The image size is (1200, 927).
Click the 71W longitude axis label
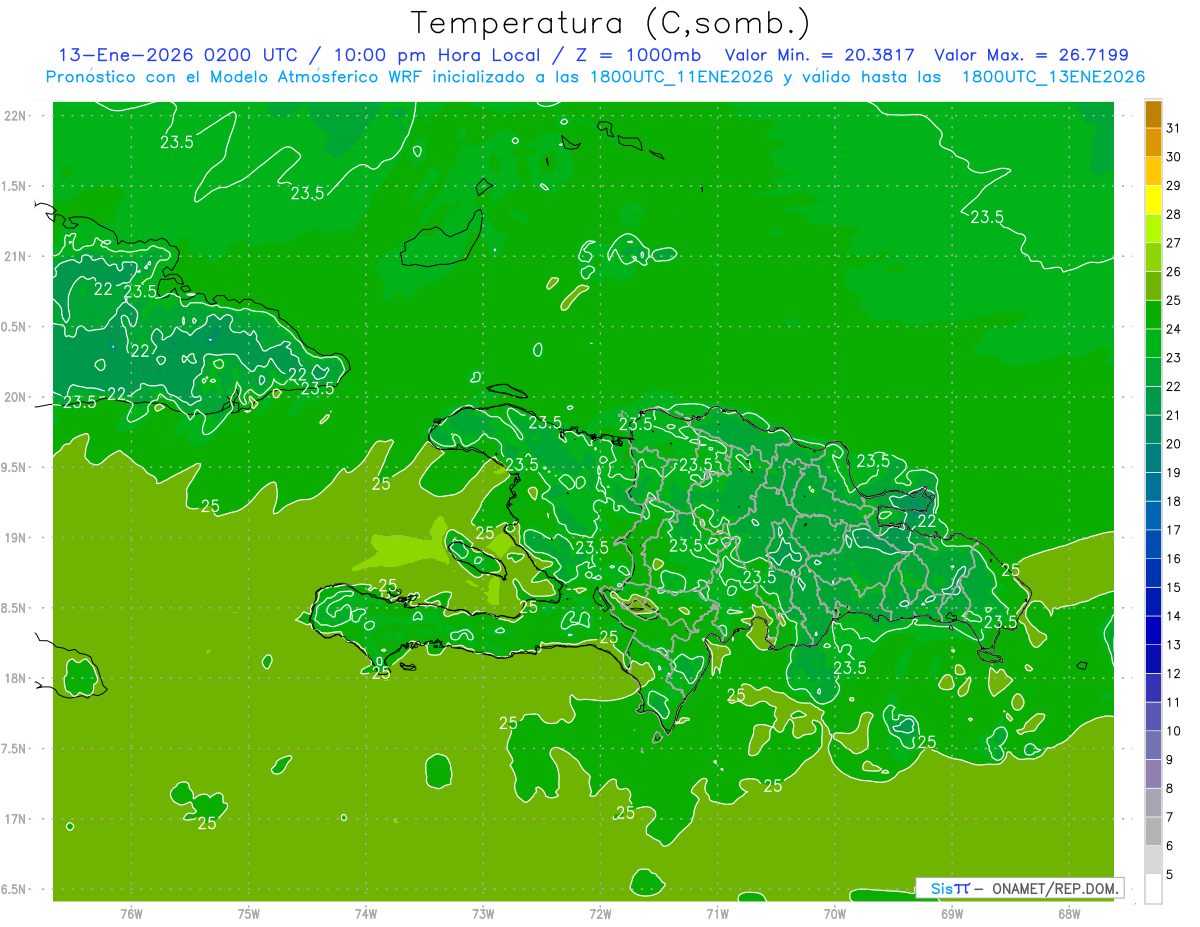(717, 913)
